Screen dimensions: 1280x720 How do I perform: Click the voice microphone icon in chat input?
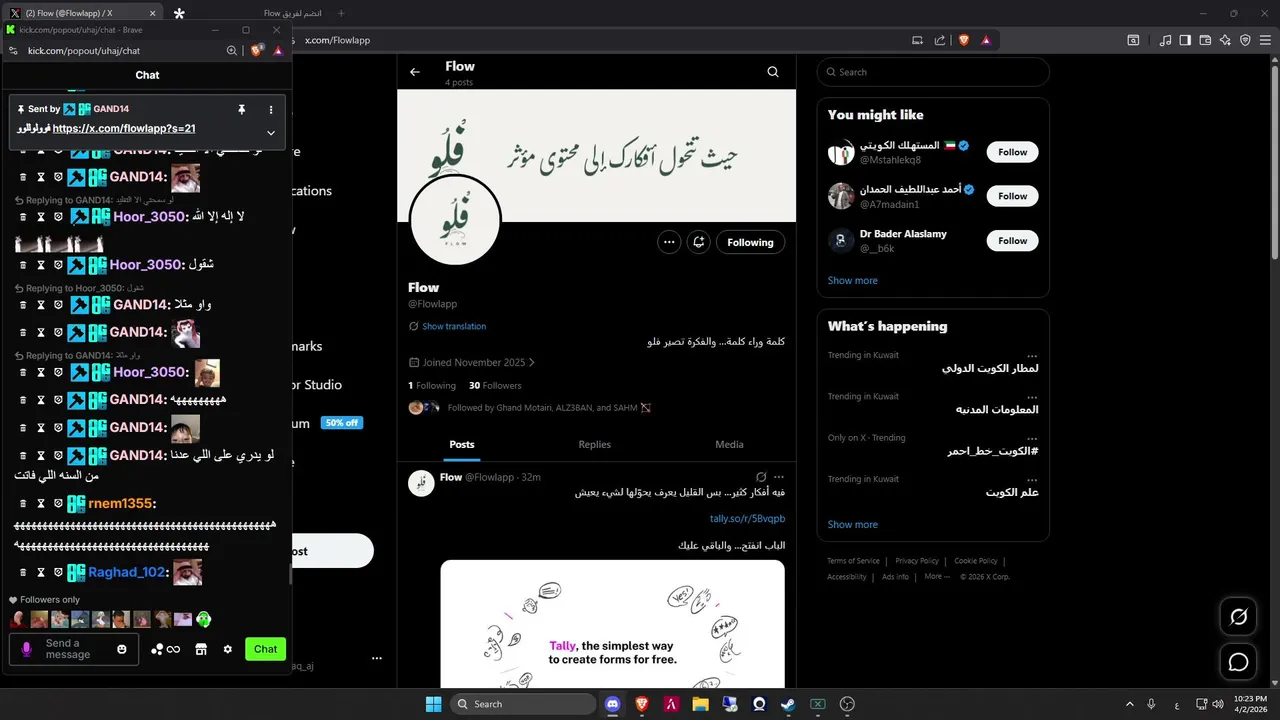[x=27, y=649]
